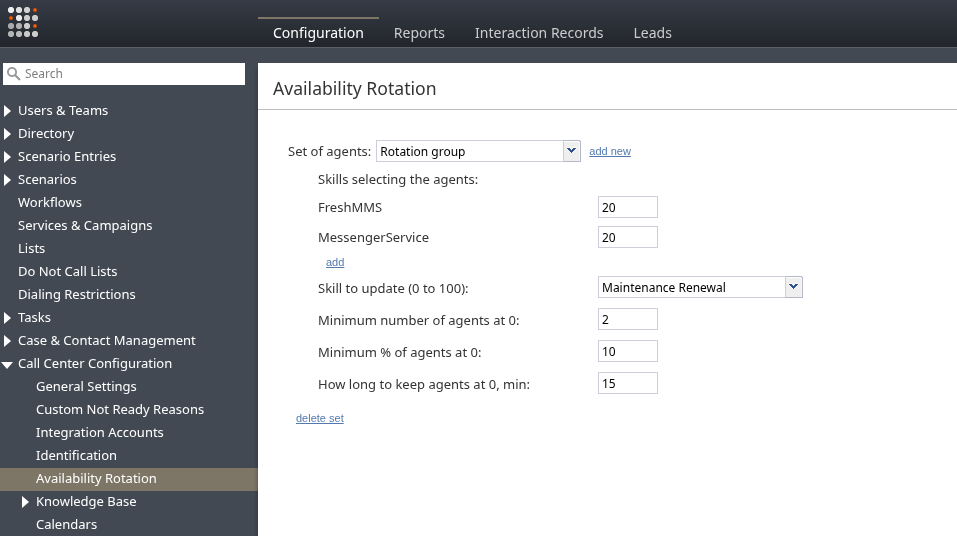
Task: Click the add skill link
Action: [335, 263]
